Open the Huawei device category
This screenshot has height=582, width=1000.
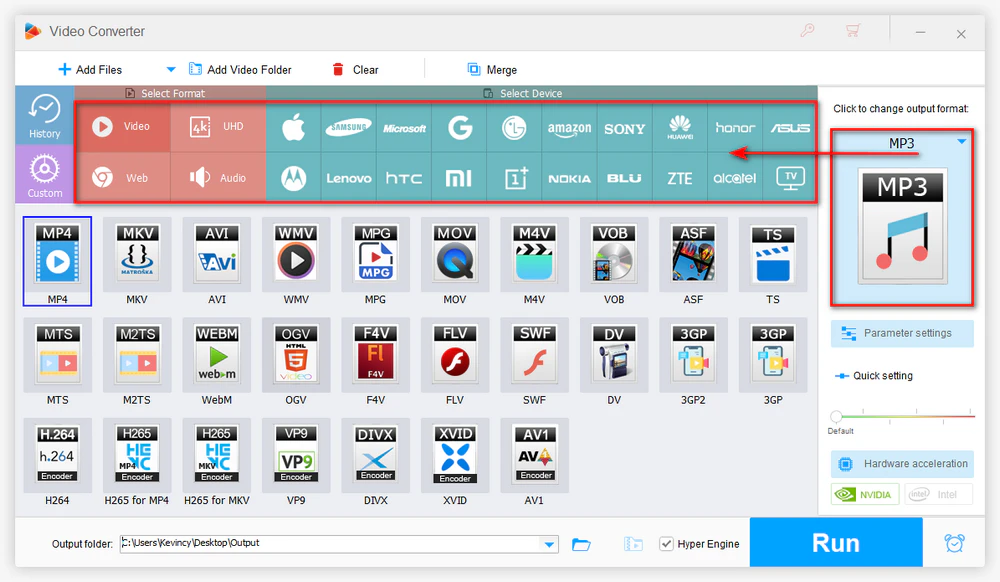click(680, 127)
